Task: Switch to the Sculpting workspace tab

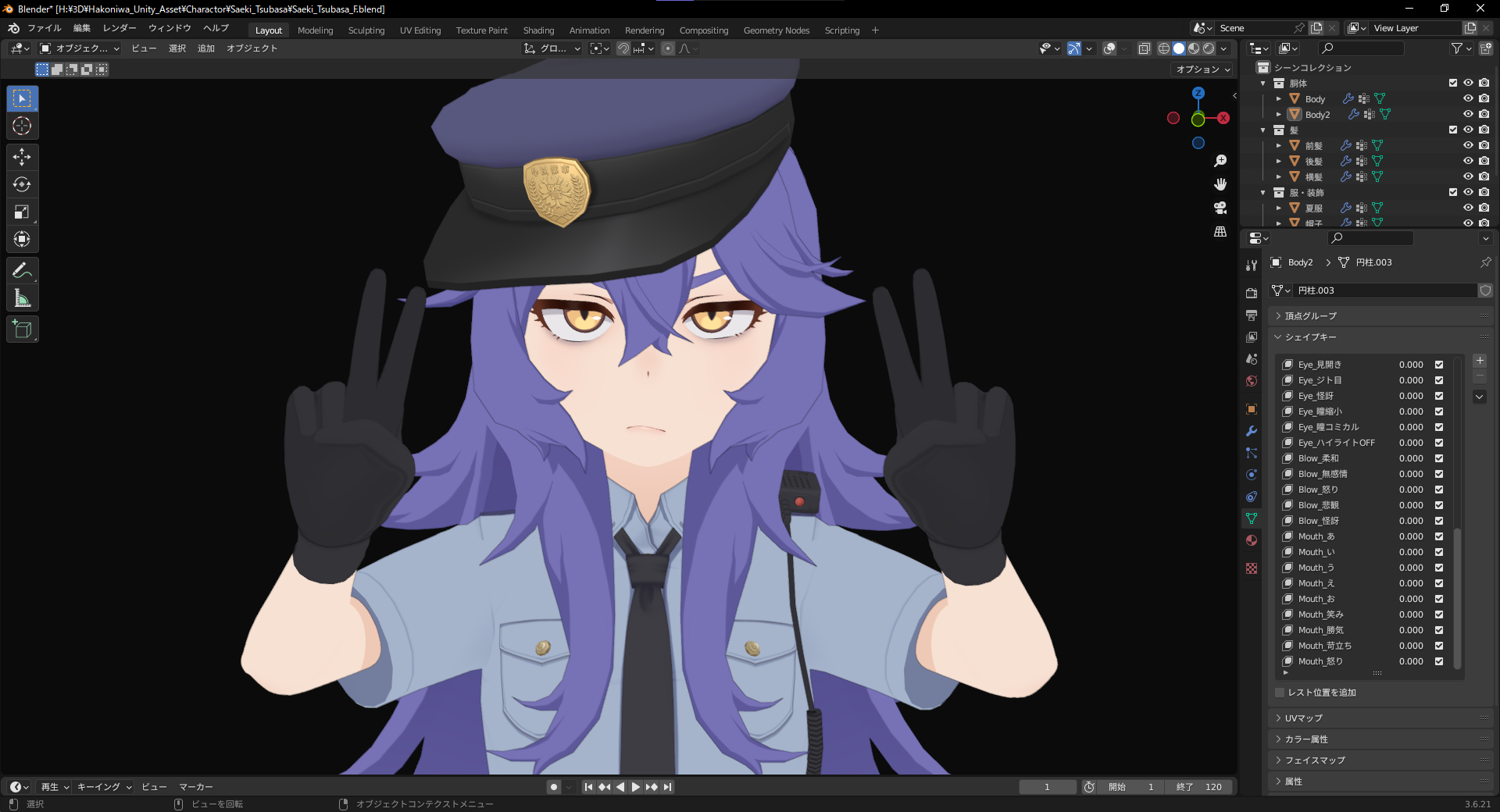Action: (x=366, y=30)
